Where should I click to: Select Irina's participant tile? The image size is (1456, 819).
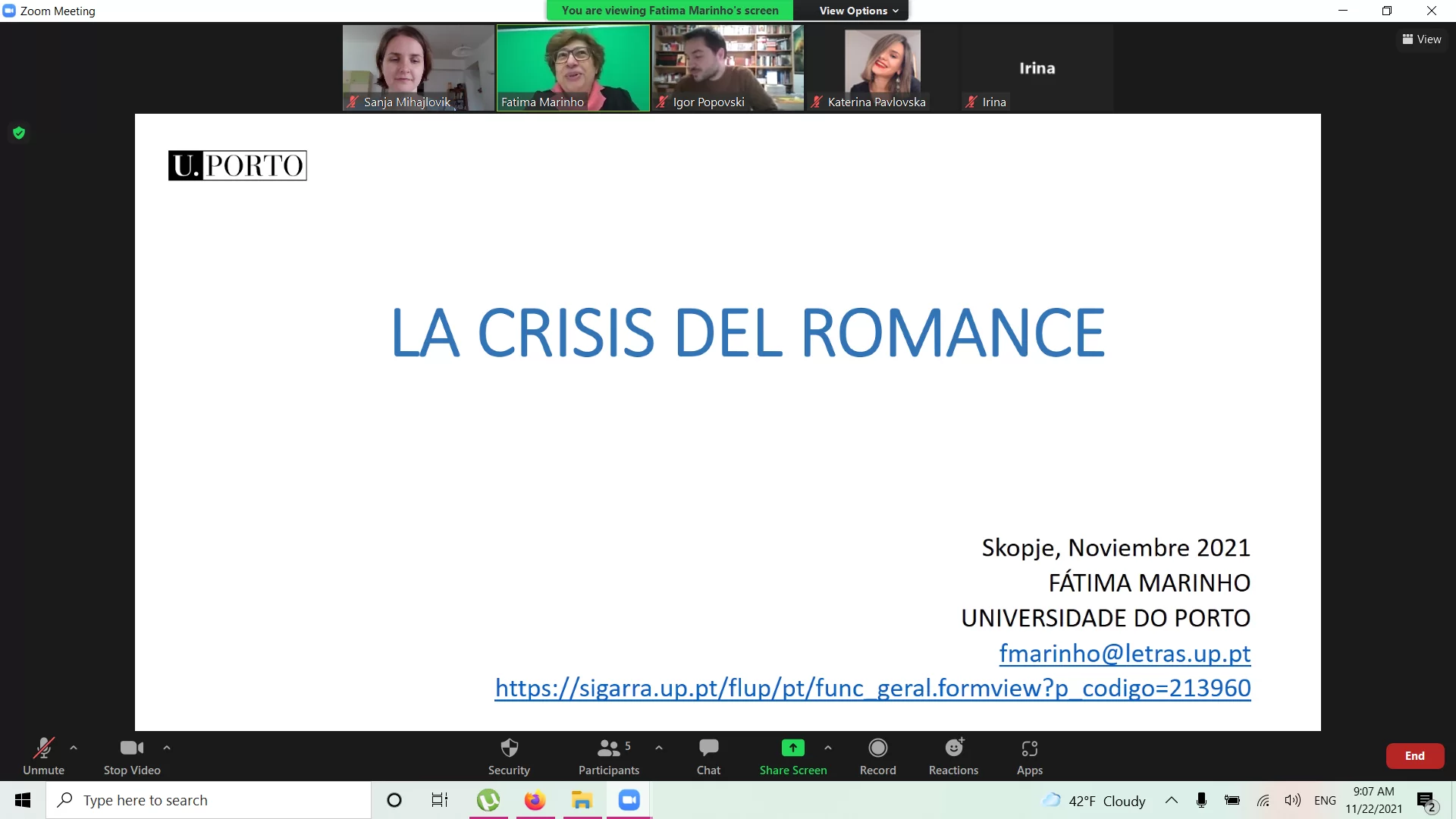pyautogui.click(x=1037, y=67)
